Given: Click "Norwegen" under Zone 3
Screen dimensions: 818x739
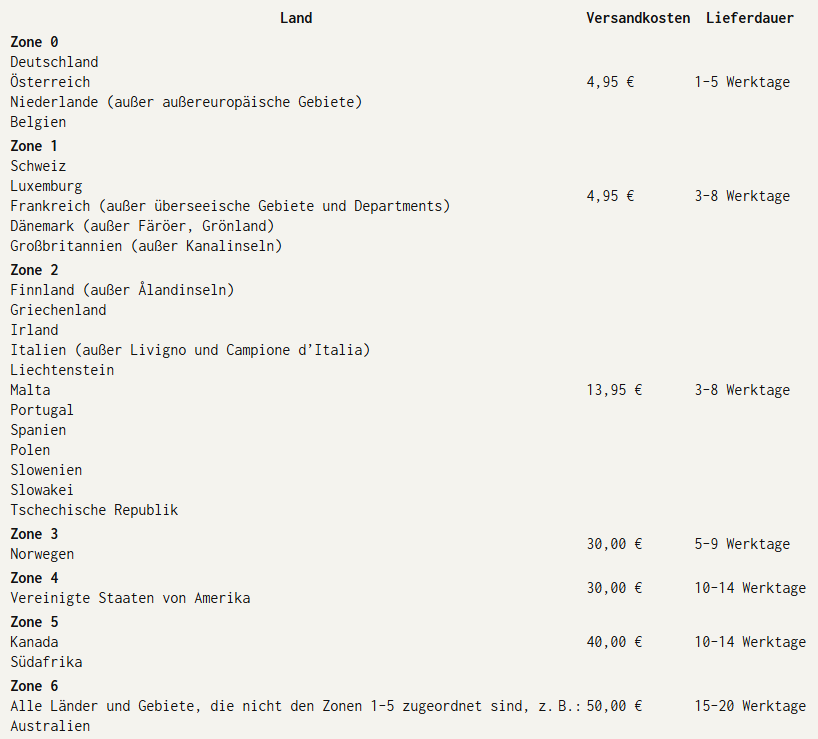Looking at the screenshot, I should click(x=42, y=554).
